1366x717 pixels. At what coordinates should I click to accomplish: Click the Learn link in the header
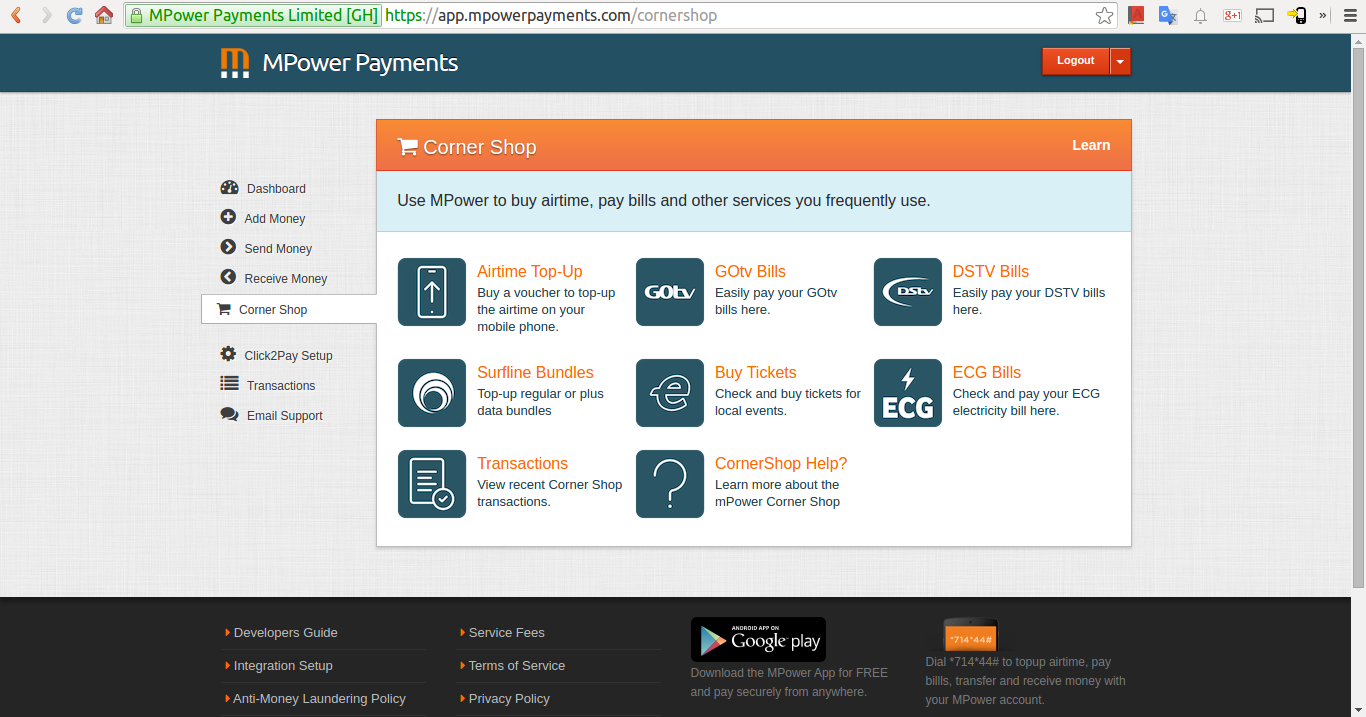pyautogui.click(x=1090, y=145)
